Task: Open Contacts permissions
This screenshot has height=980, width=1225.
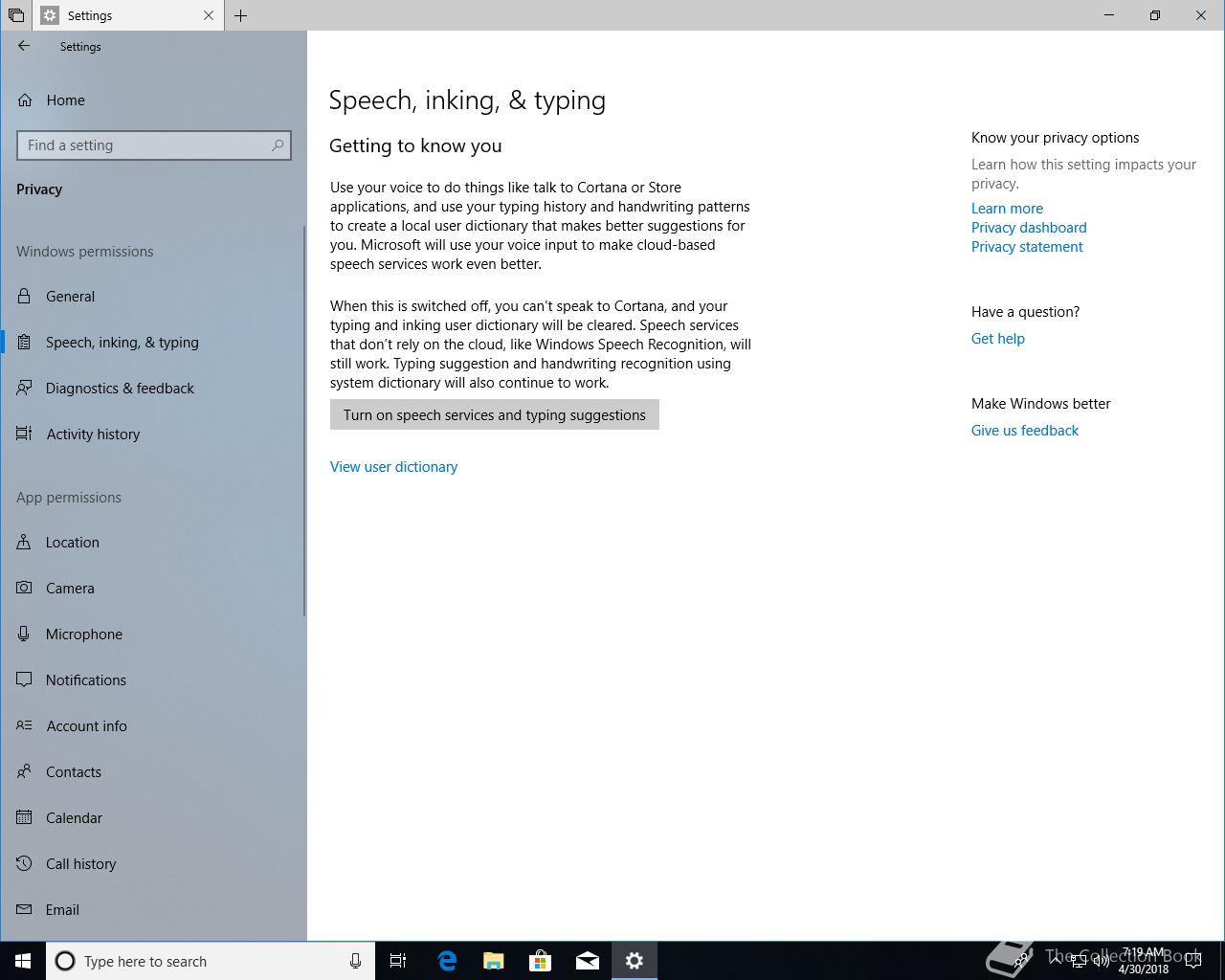Action: tap(73, 771)
